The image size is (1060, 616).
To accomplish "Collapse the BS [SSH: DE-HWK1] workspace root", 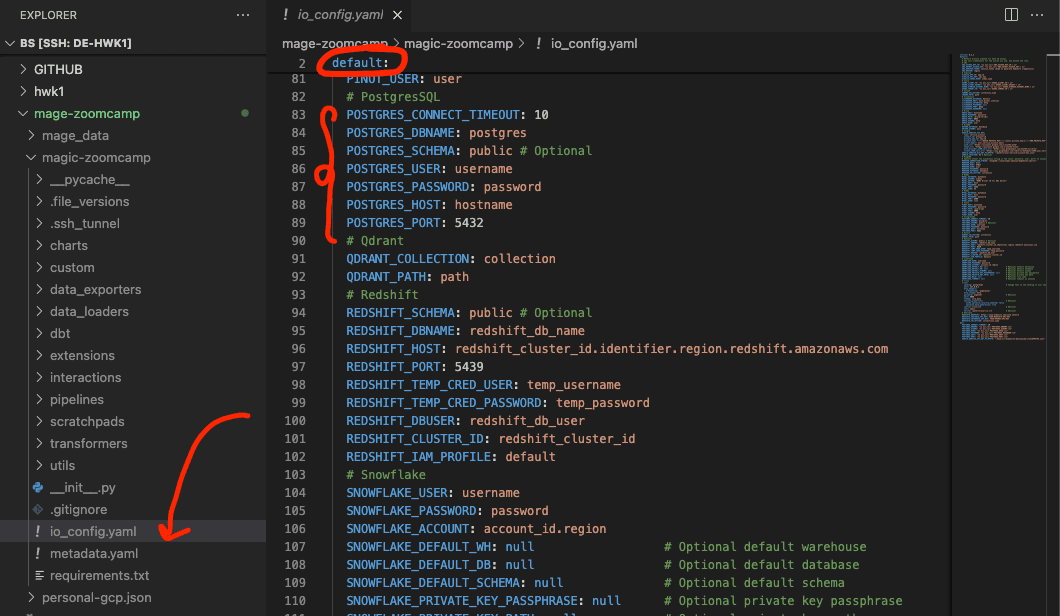I will [x=10, y=43].
